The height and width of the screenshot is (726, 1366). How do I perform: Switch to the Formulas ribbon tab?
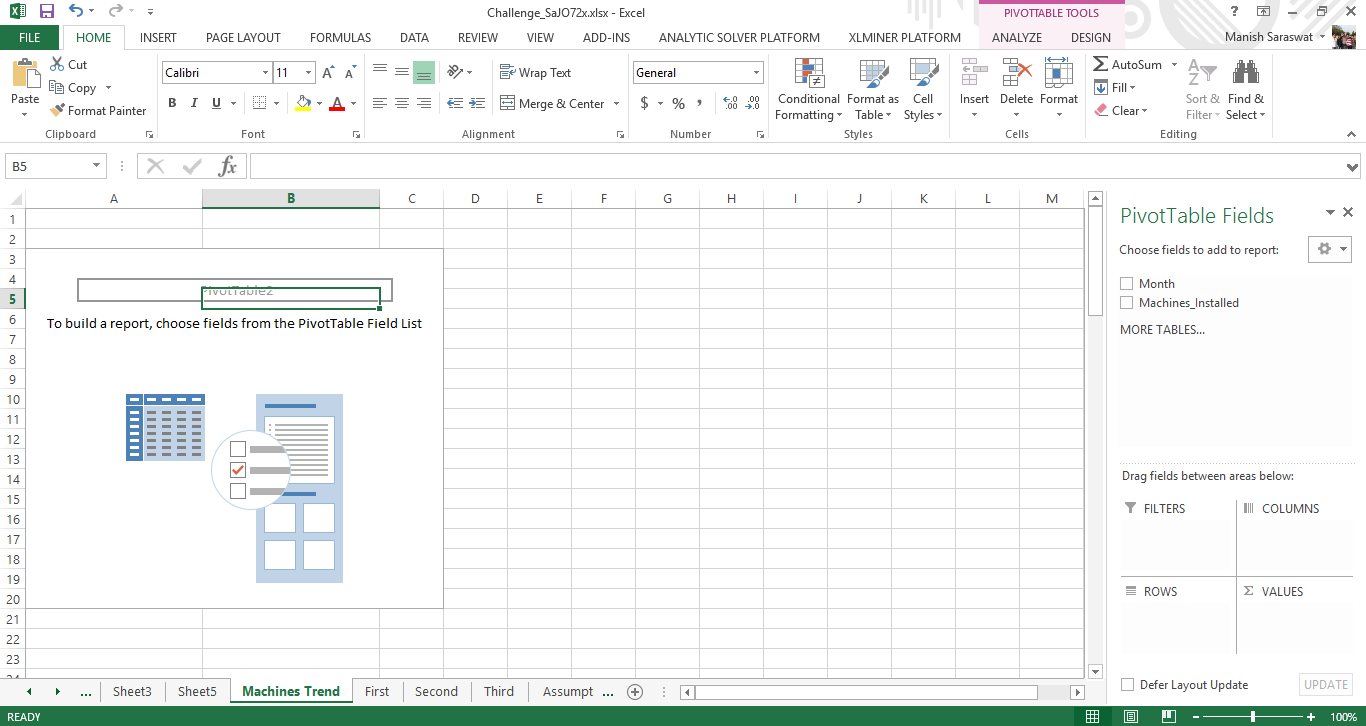(340, 38)
